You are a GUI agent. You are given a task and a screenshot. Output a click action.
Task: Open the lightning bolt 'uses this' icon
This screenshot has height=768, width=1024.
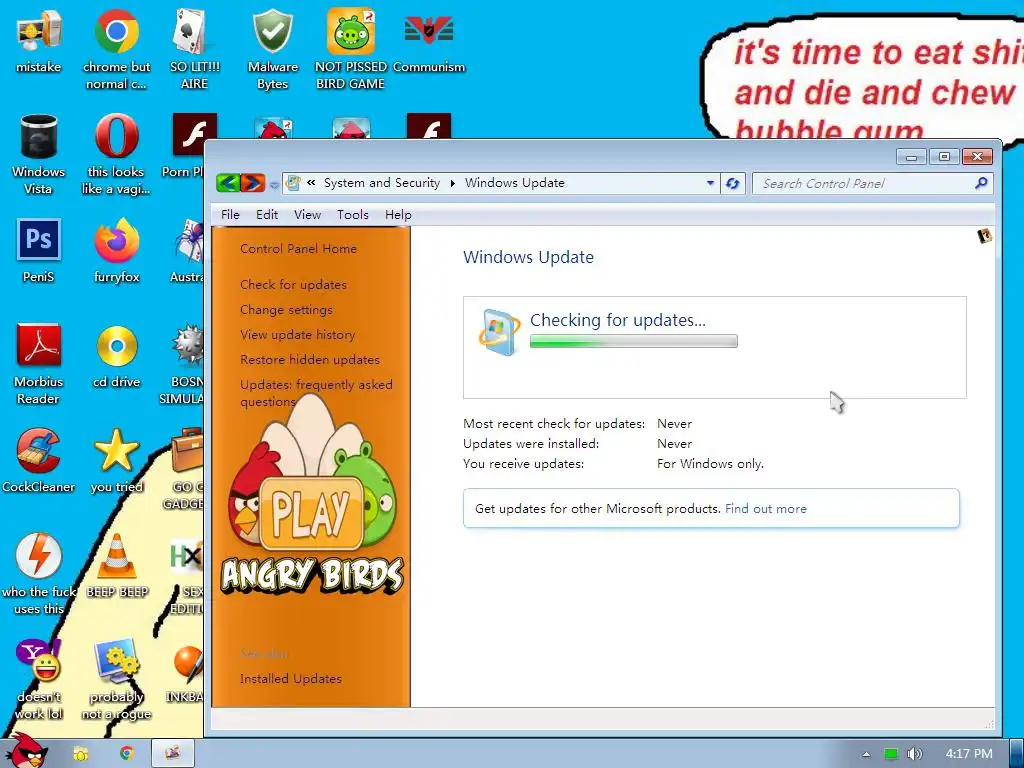[x=39, y=575]
